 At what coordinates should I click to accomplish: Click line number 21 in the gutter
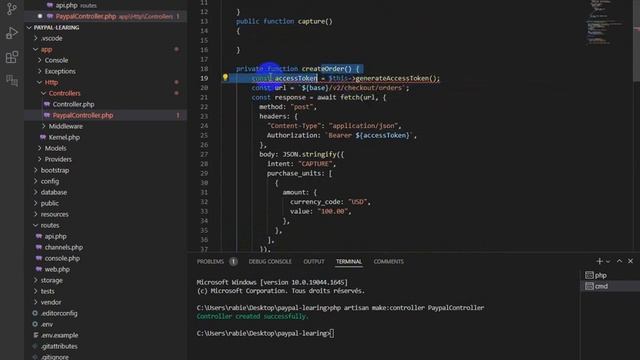click(x=204, y=97)
